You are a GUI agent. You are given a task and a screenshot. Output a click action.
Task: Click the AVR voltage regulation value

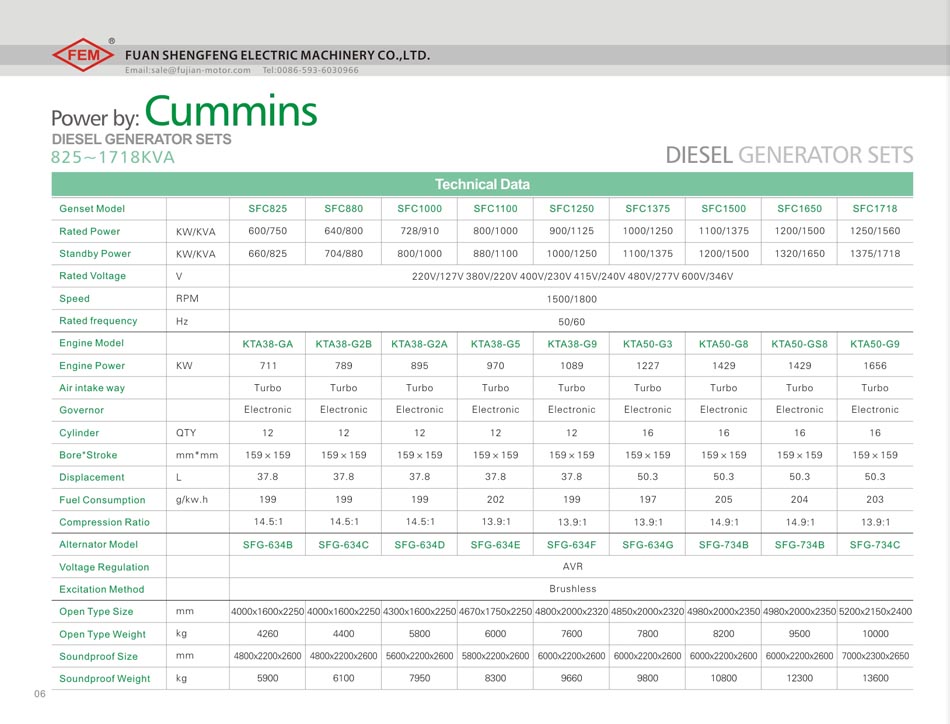[x=573, y=566]
